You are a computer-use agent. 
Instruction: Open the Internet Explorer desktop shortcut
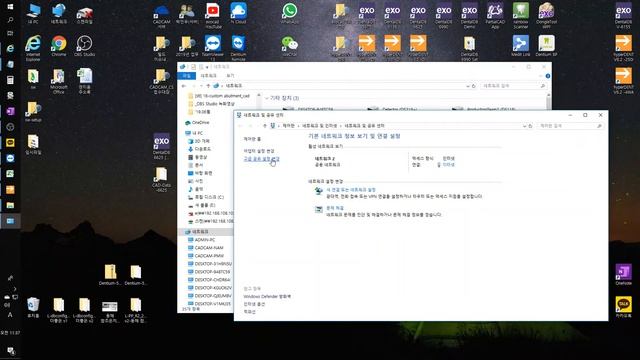[x=33, y=47]
